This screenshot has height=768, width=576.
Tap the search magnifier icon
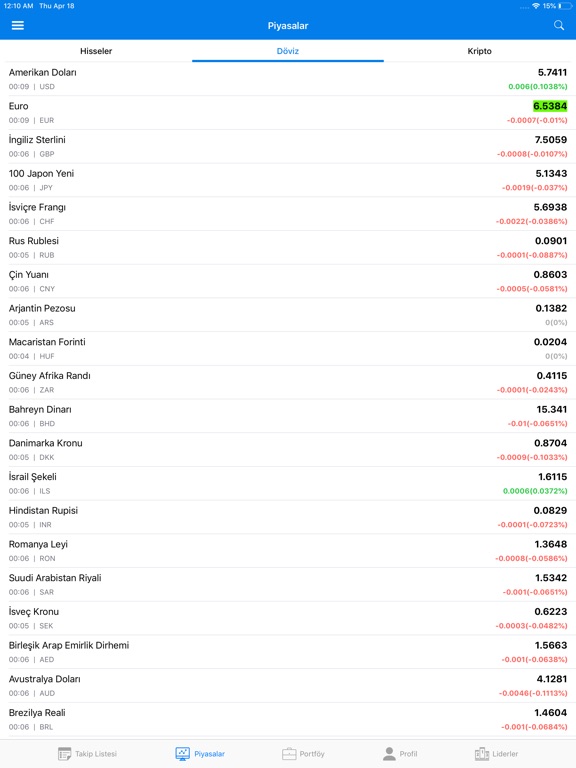pyautogui.click(x=559, y=25)
